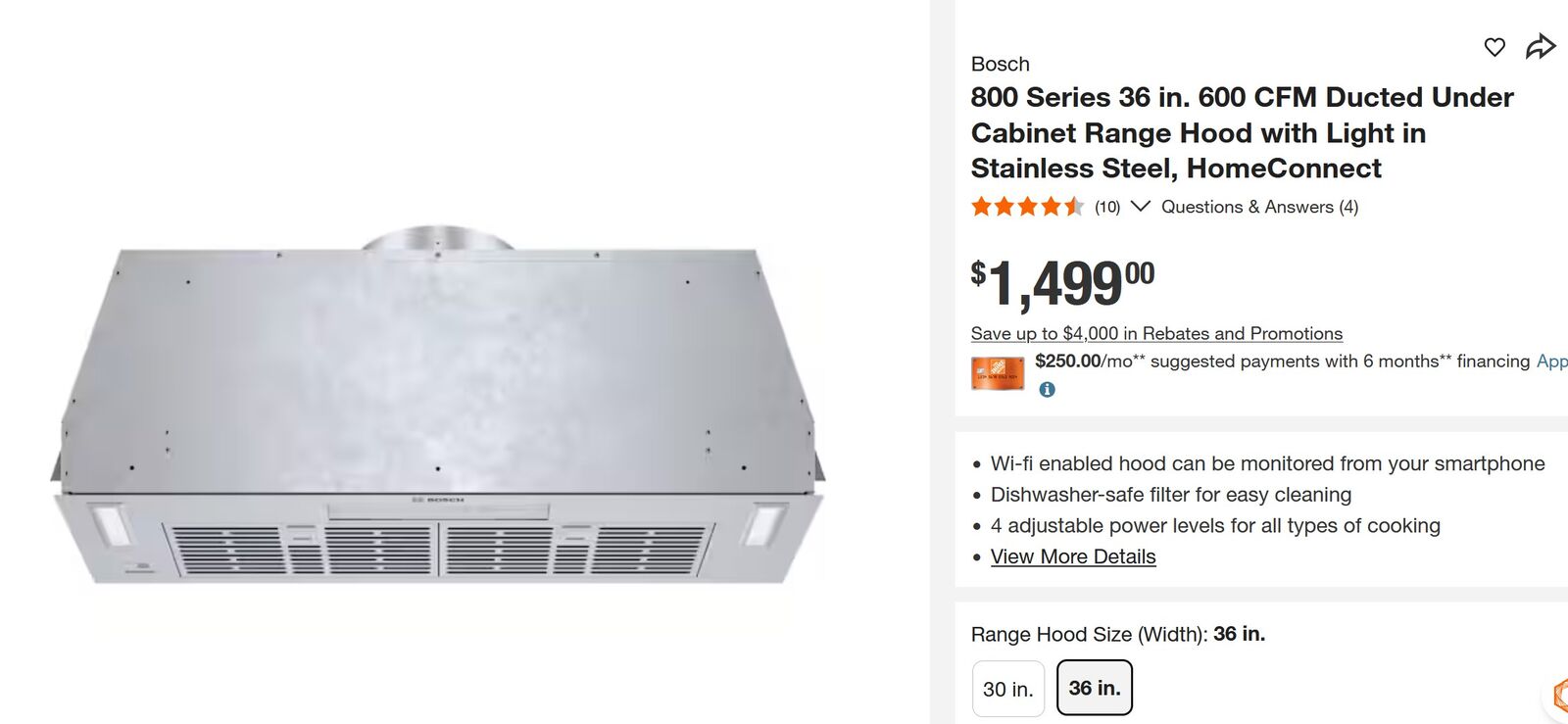Click View More Details
Image resolution: width=1568 pixels, height=724 pixels.
click(x=1073, y=556)
